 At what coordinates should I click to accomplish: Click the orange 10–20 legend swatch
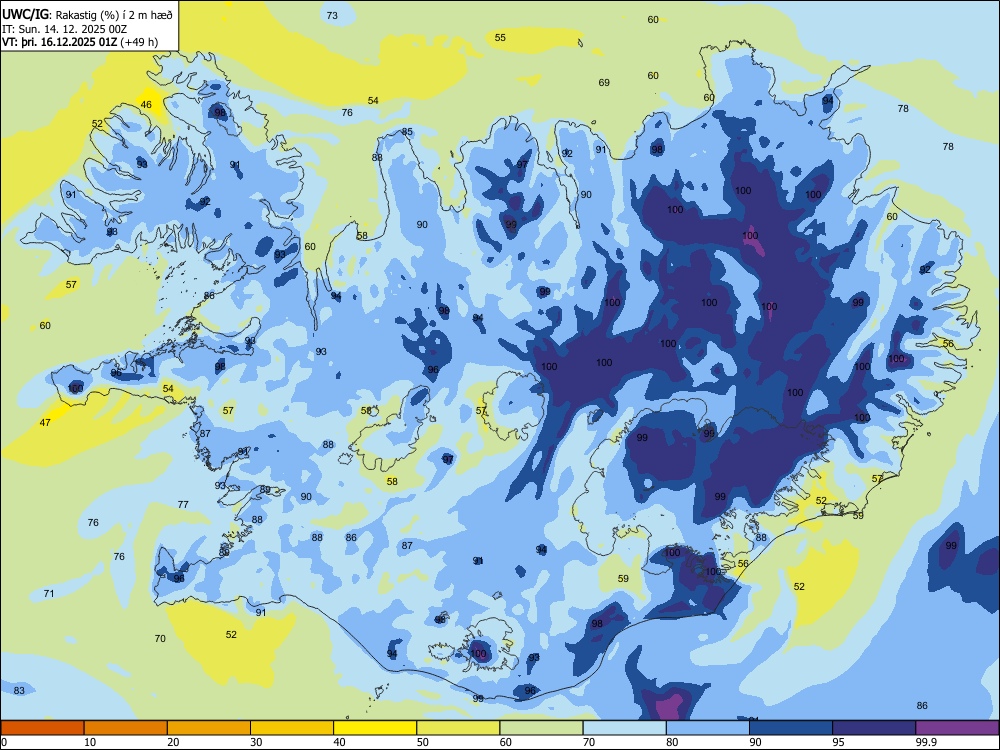(126, 728)
